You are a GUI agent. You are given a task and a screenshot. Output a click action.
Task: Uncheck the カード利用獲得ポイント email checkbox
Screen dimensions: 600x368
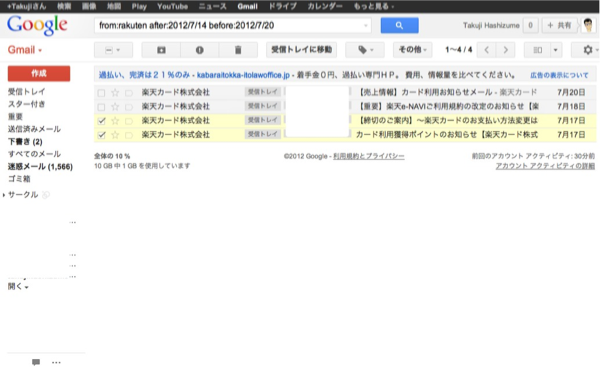point(101,135)
